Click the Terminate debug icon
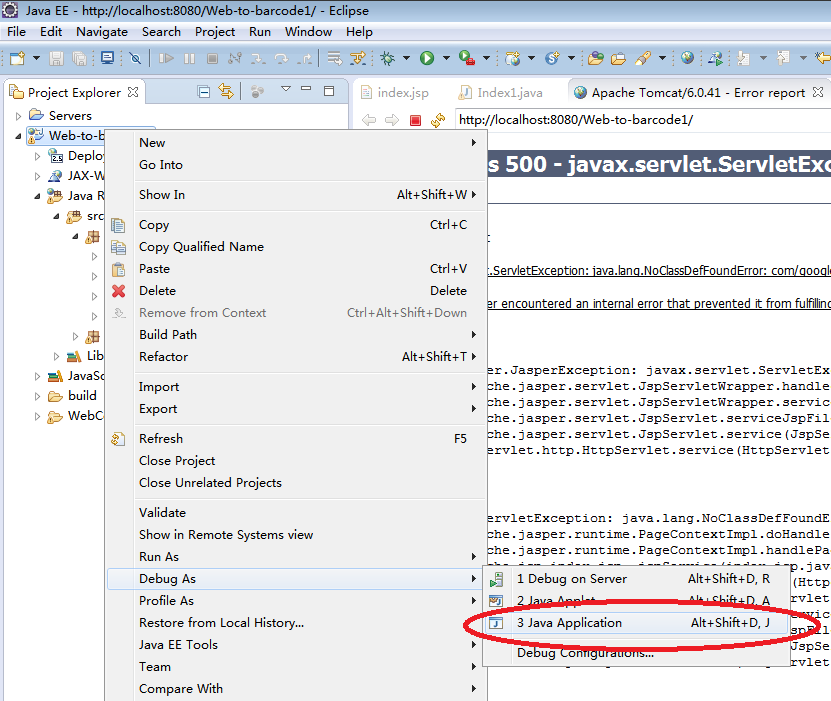 (x=213, y=58)
